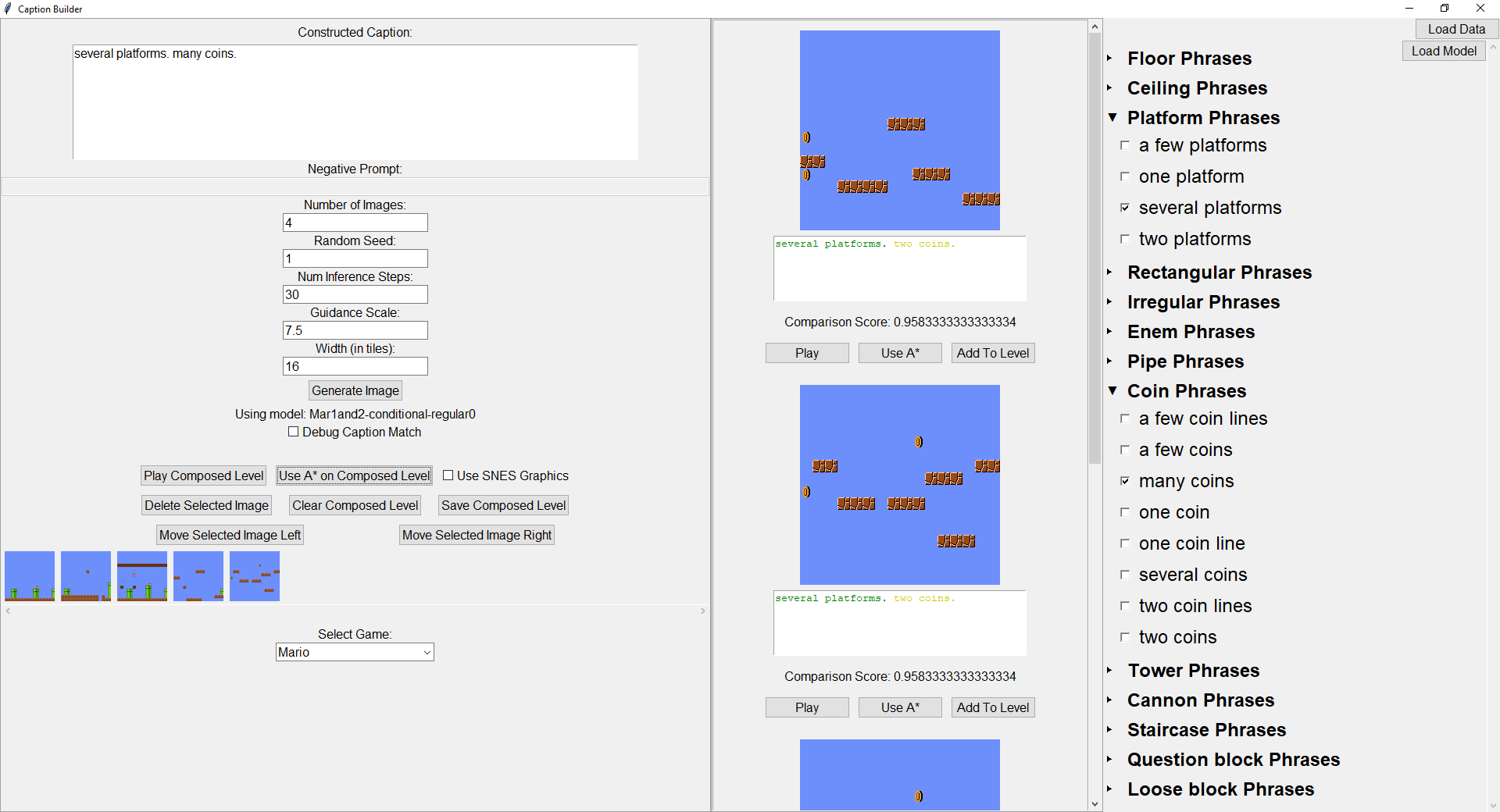Check 'one coin' checkbox
The image size is (1500, 812).
(x=1125, y=512)
